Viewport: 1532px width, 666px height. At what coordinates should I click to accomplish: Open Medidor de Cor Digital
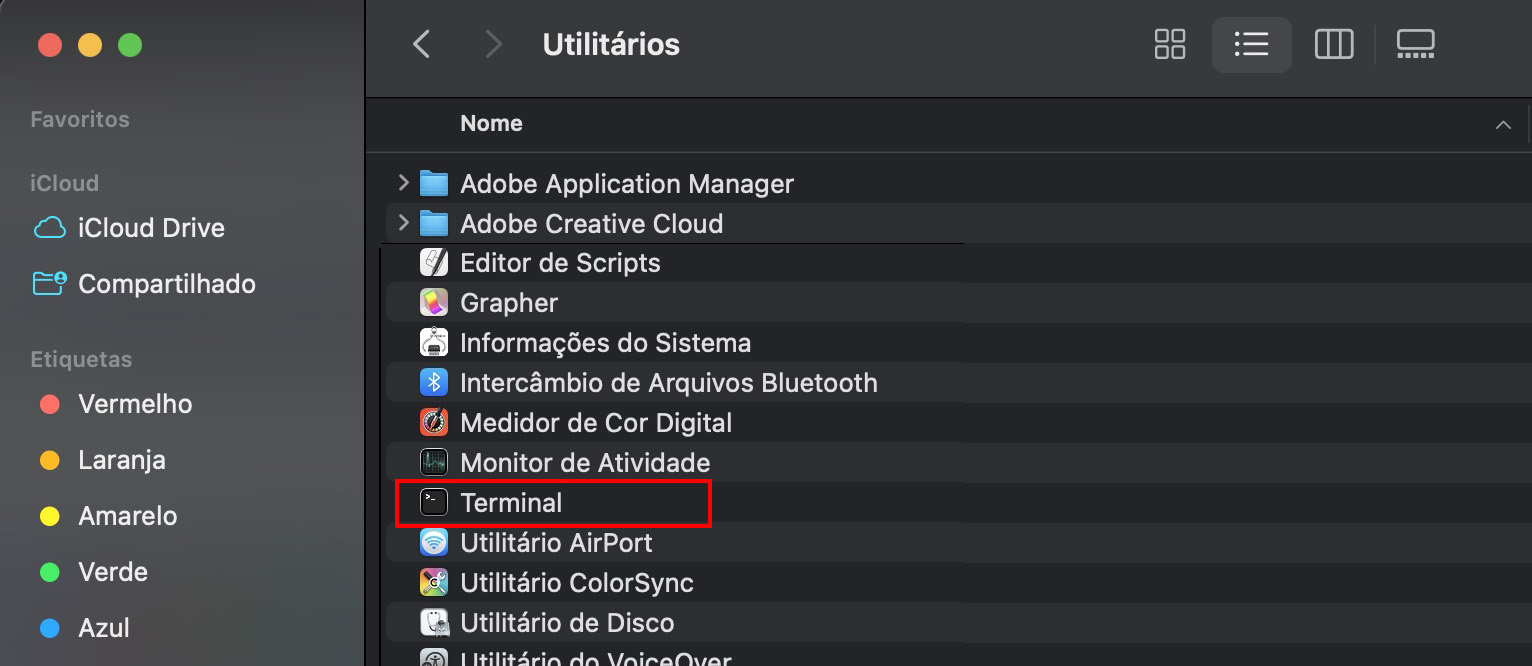tap(595, 422)
